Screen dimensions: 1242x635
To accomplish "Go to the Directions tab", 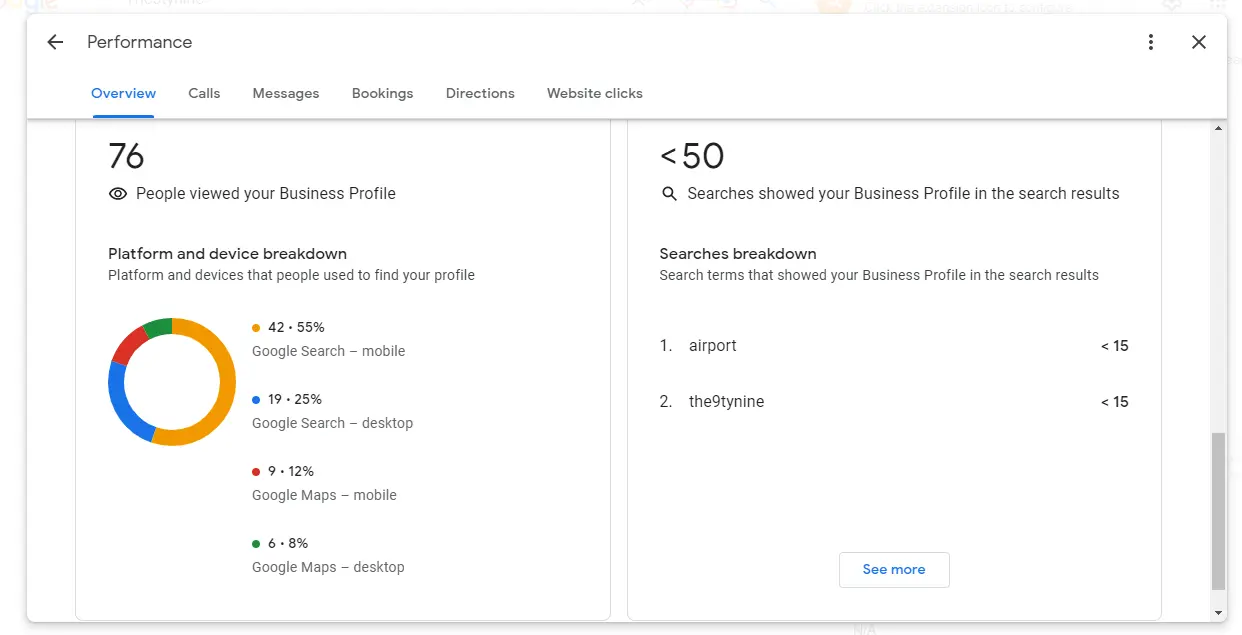I will pyautogui.click(x=480, y=93).
